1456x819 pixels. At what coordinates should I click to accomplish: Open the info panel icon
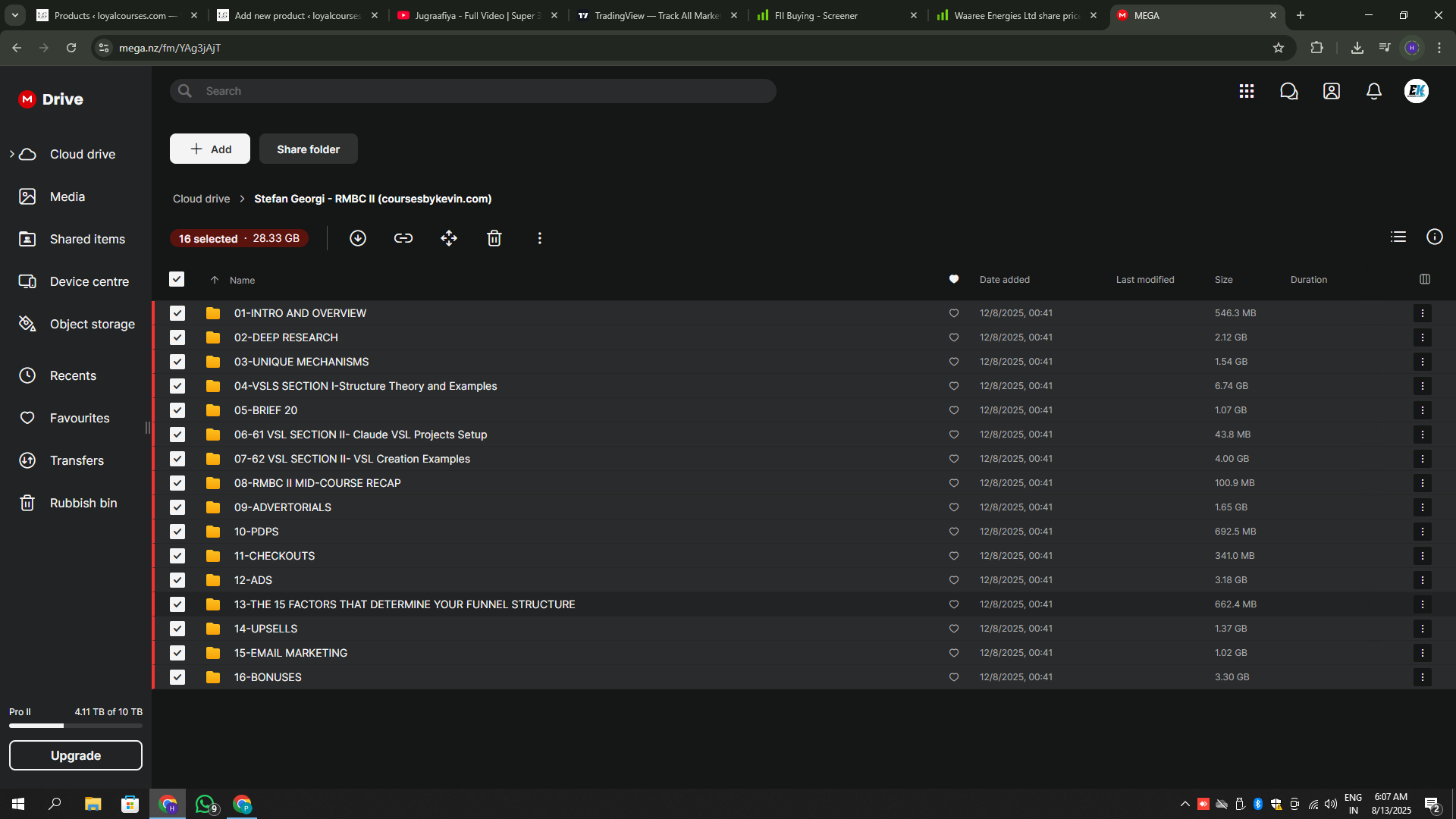click(1434, 237)
